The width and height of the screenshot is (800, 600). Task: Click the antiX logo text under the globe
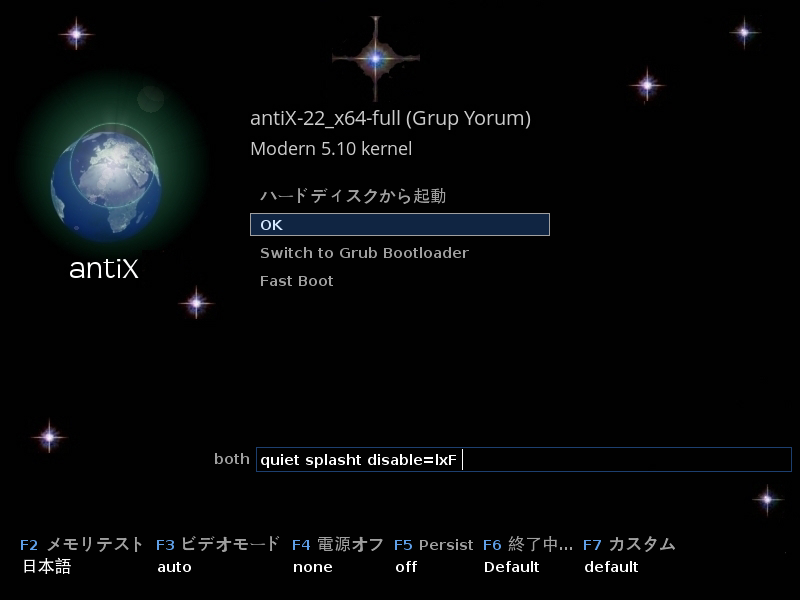pyautogui.click(x=104, y=268)
